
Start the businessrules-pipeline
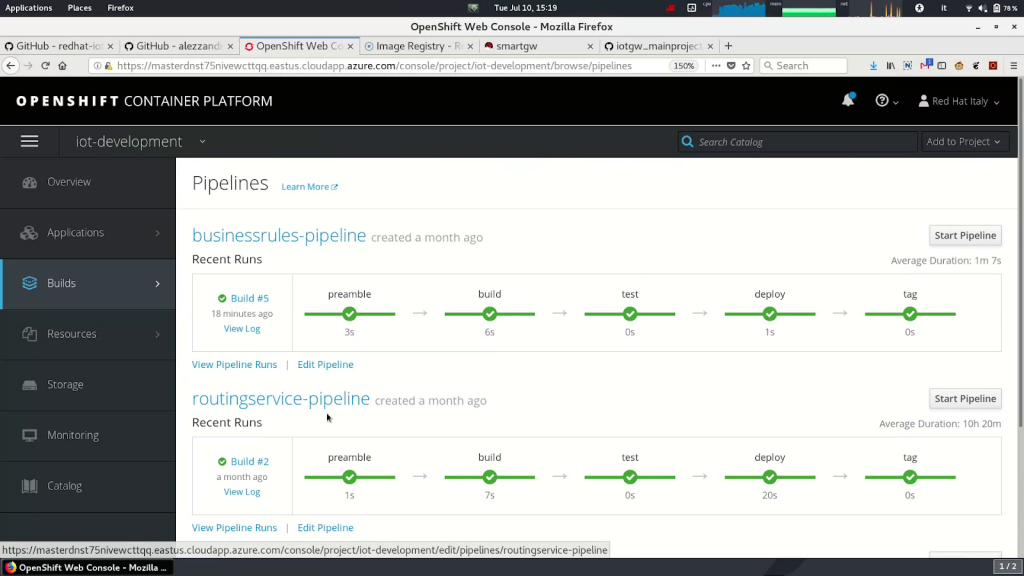point(964,235)
